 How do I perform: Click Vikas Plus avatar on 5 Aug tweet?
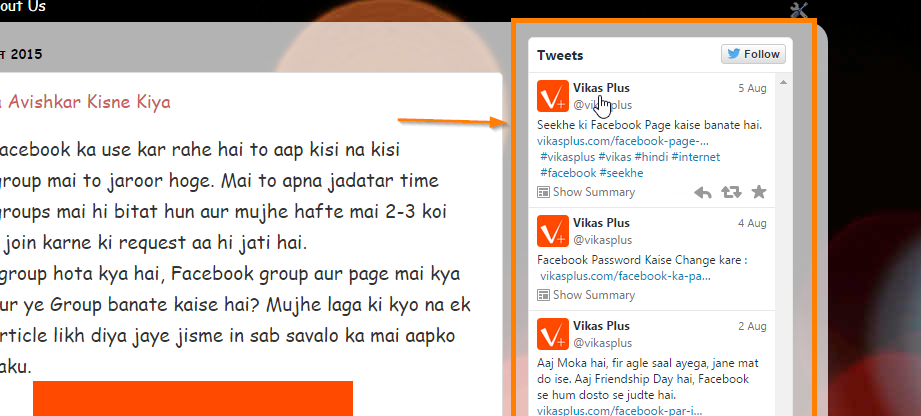553,96
